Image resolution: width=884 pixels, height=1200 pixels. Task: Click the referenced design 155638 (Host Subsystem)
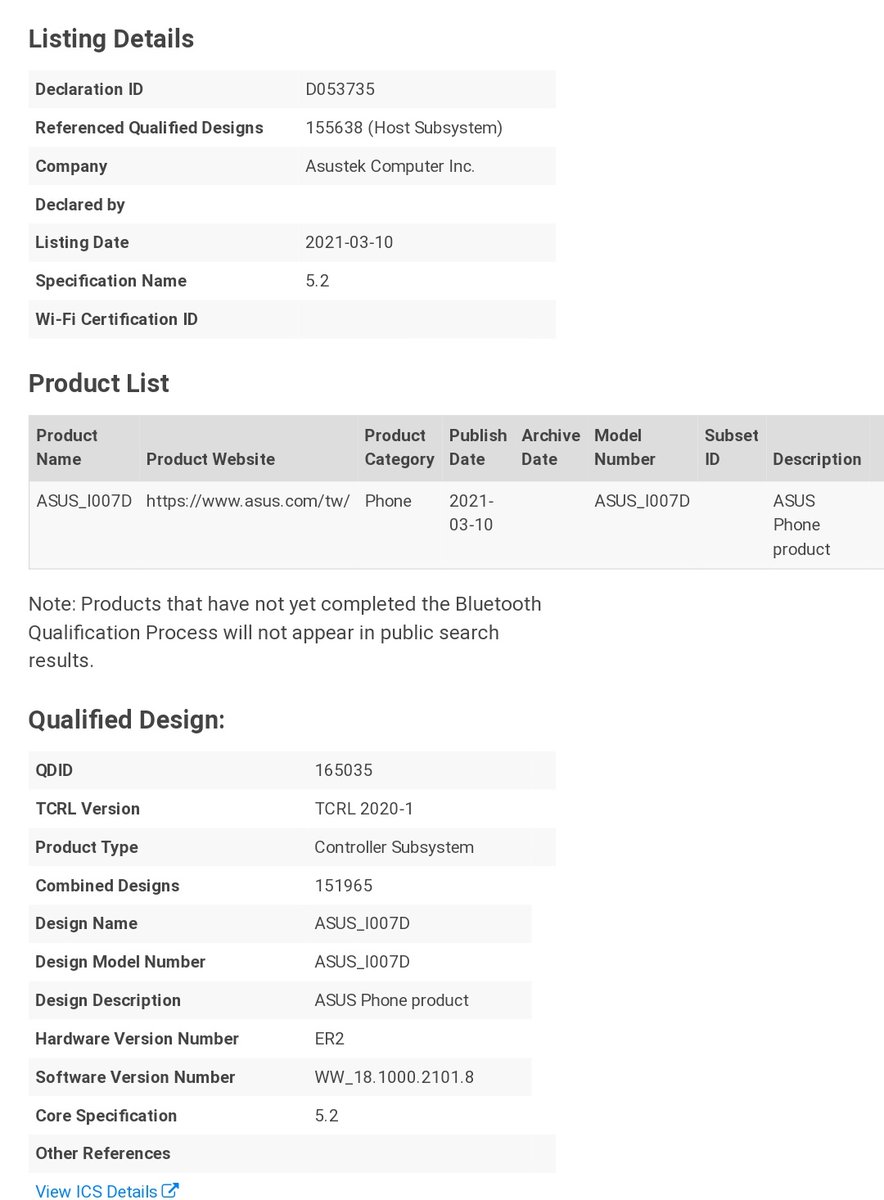(404, 128)
